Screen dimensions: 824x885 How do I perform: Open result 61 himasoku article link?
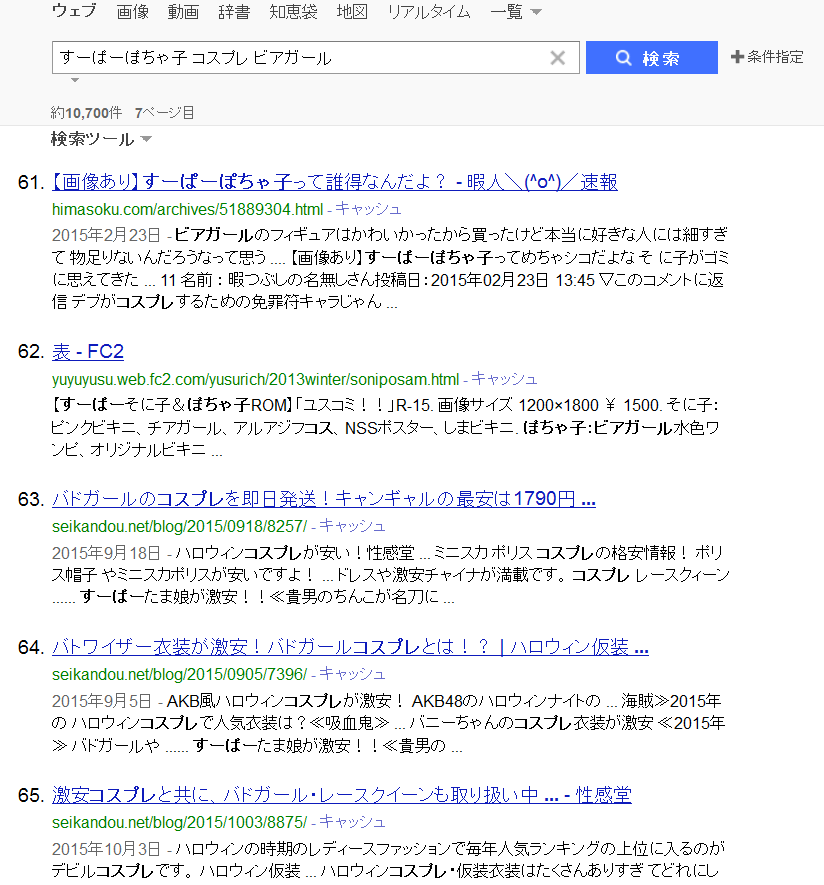[334, 182]
